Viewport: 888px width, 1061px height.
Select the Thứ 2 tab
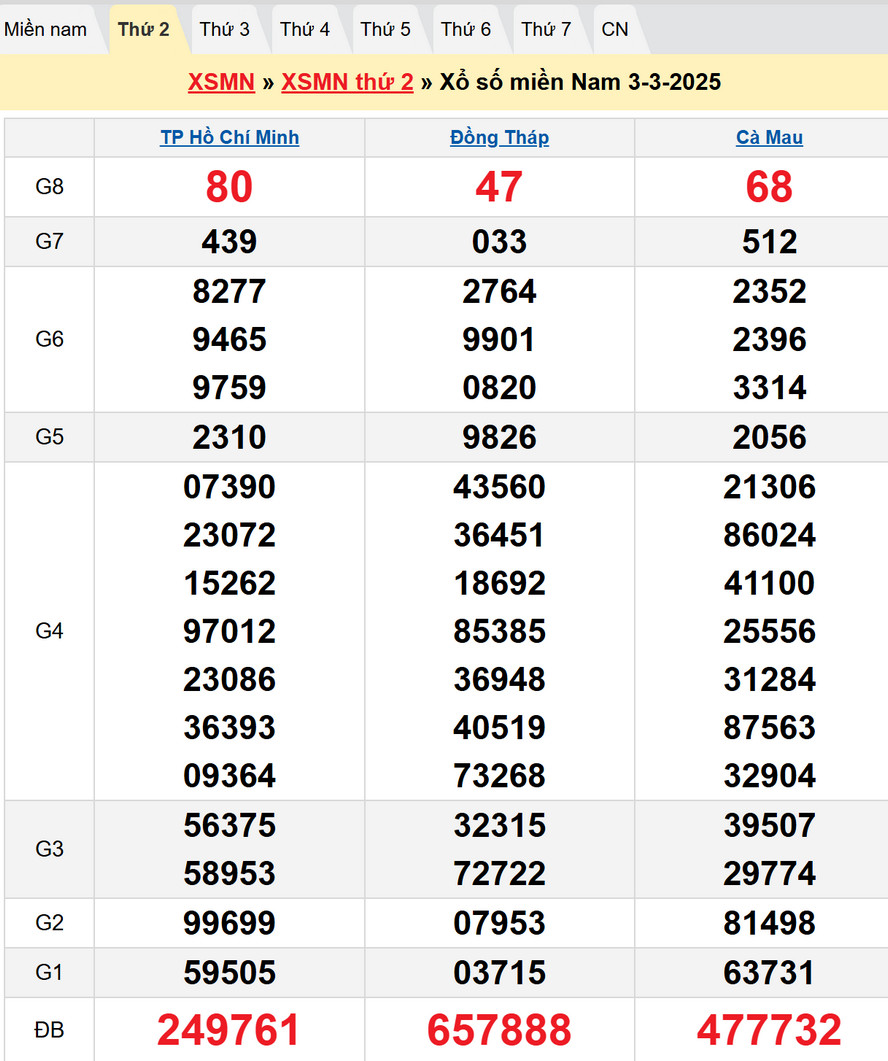[x=144, y=29]
